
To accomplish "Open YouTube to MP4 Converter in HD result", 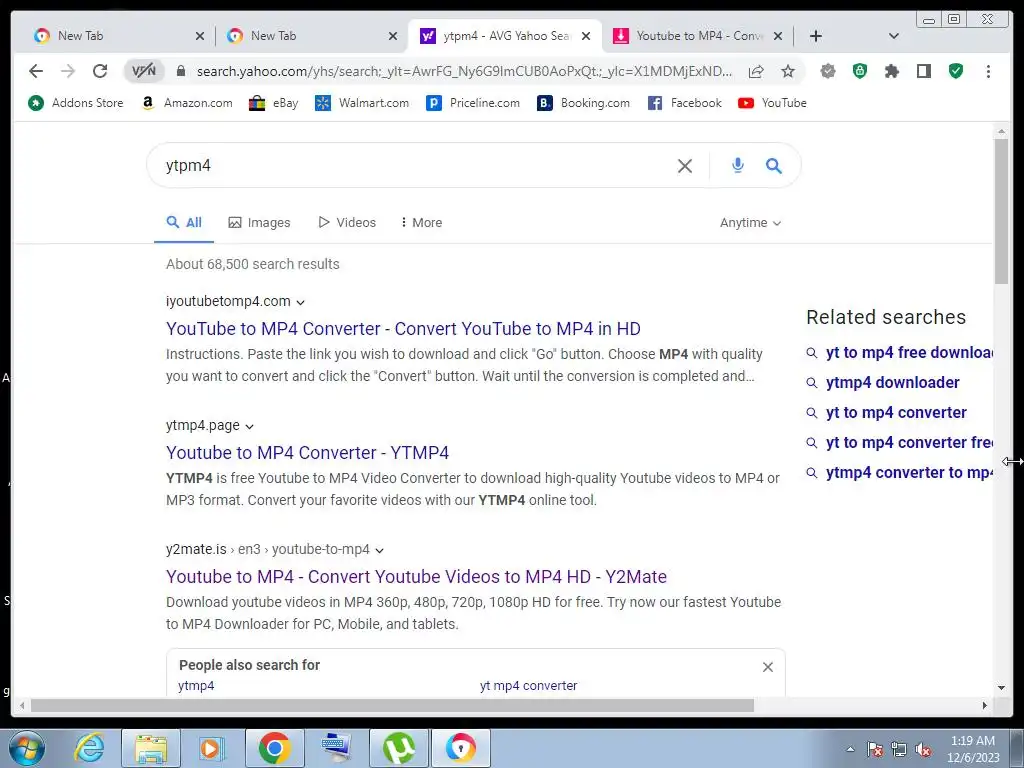I will point(403,328).
